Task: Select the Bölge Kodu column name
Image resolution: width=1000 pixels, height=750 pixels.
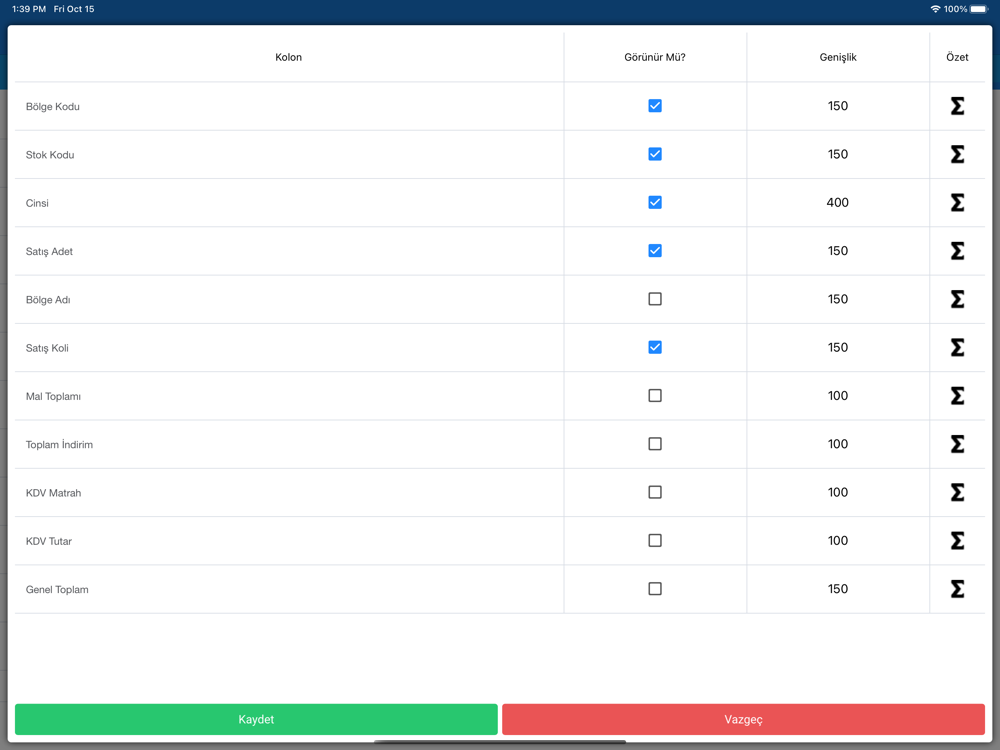Action: coord(52,107)
